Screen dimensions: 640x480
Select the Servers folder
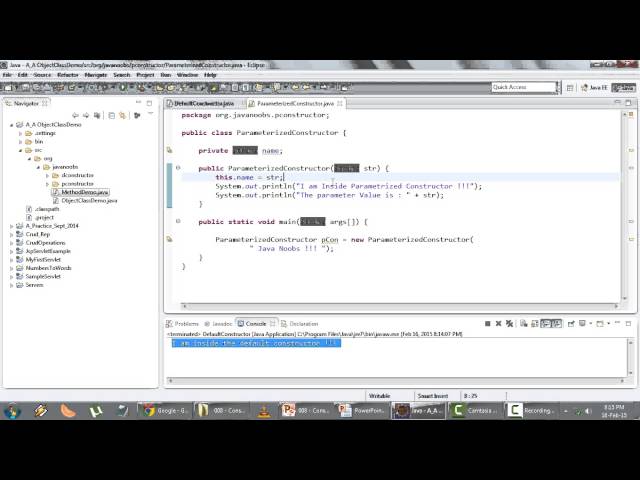pos(30,285)
